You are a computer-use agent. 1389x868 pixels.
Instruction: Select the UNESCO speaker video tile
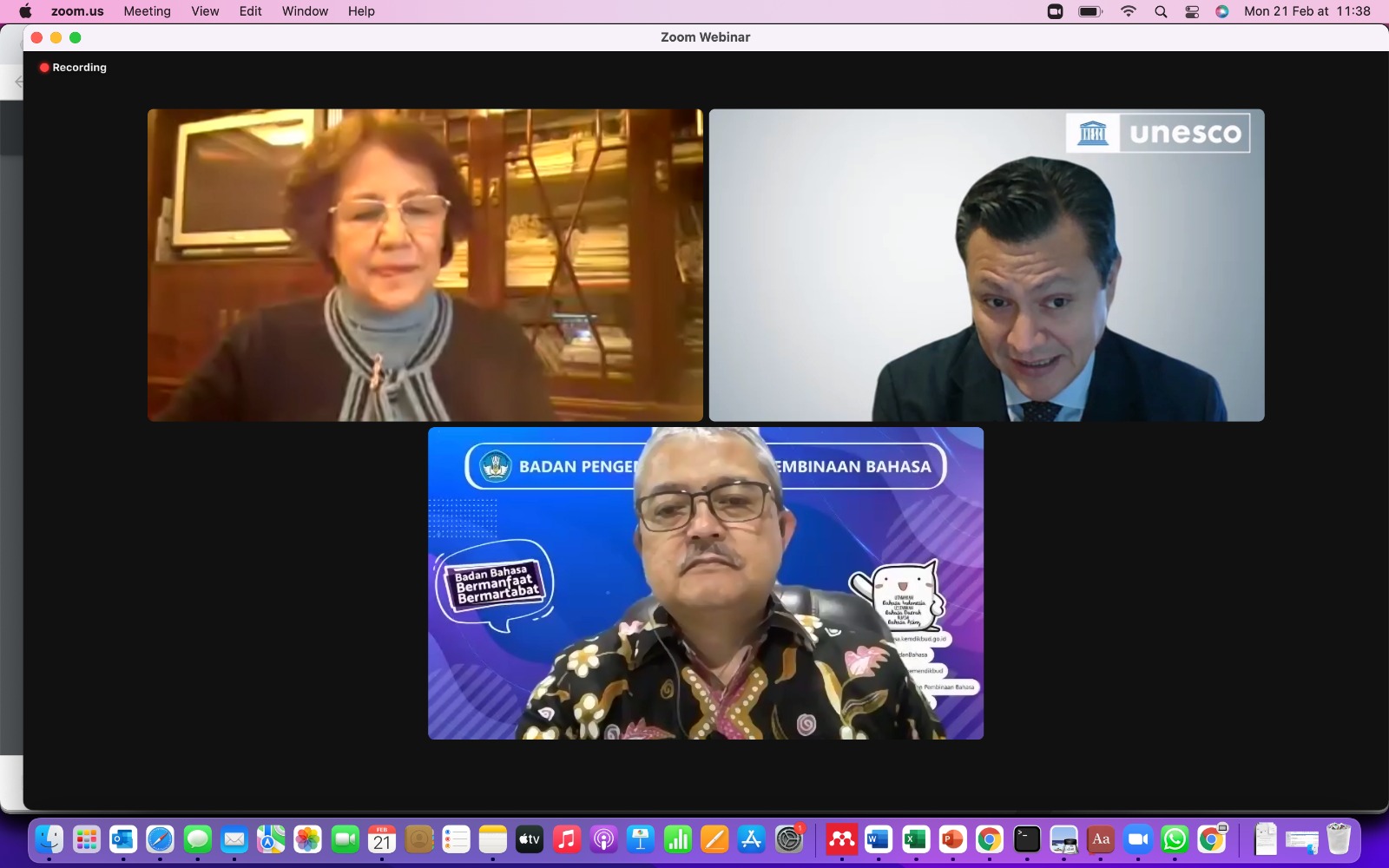(986, 265)
